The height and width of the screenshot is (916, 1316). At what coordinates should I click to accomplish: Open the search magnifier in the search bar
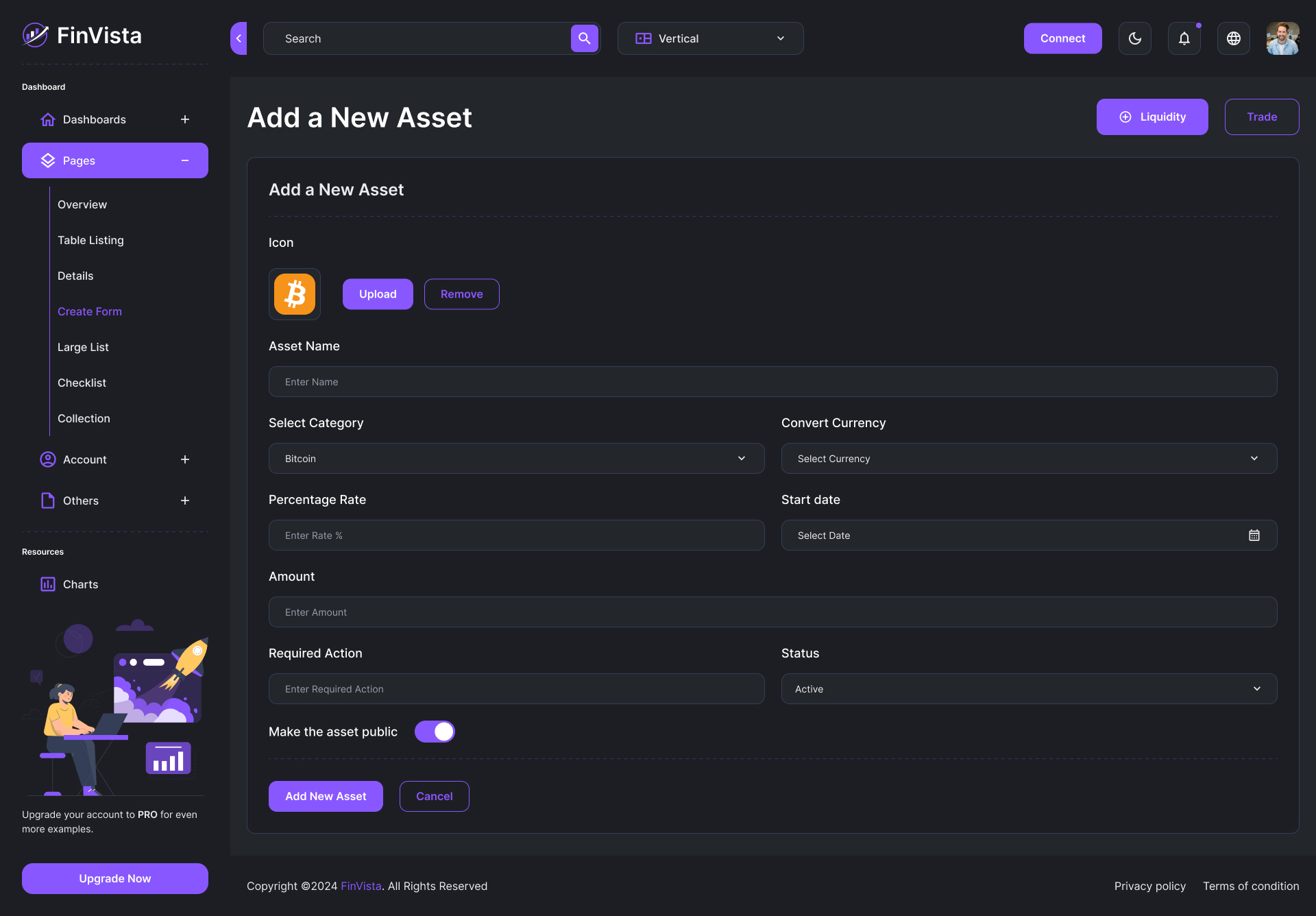tap(583, 38)
